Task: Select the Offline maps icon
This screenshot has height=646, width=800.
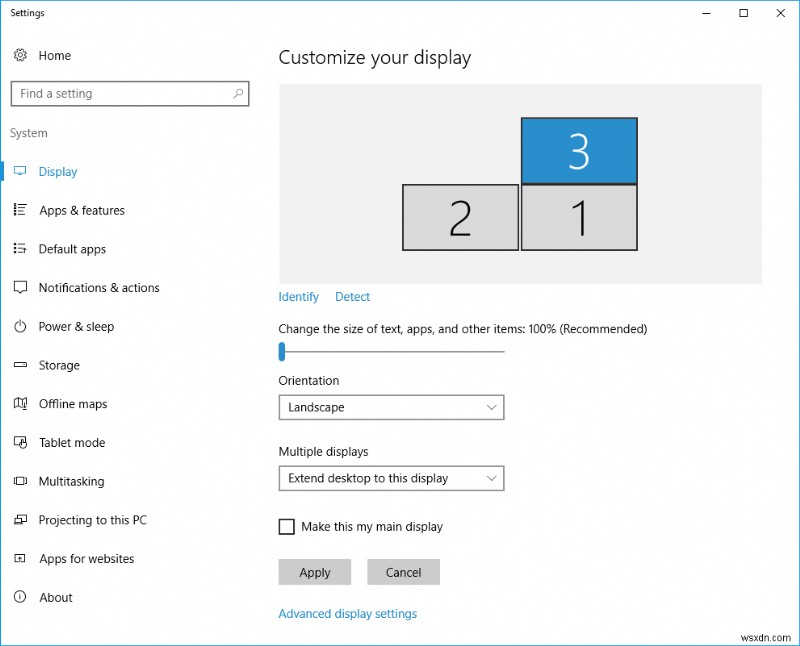Action: pyautogui.click(x=21, y=404)
